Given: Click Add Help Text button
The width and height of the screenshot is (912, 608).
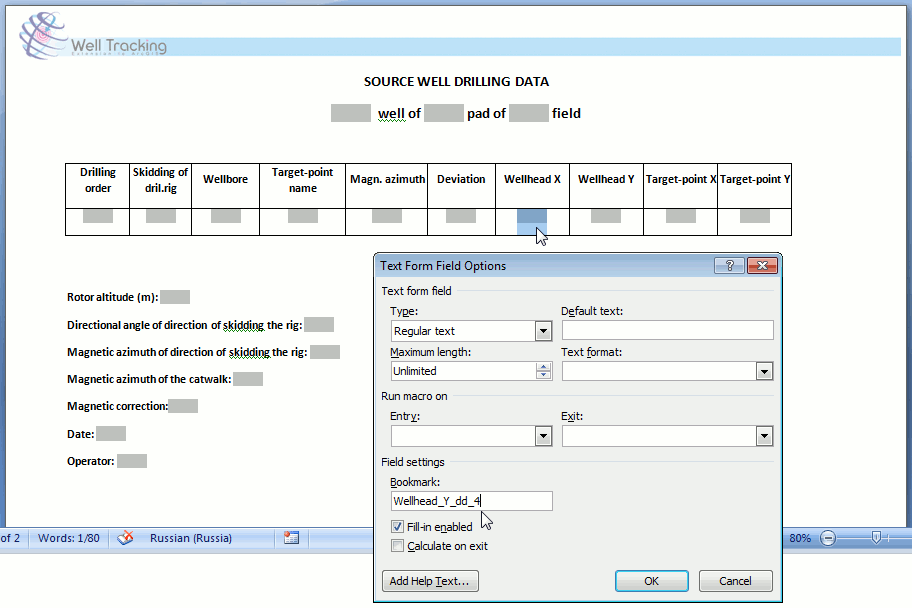Looking at the screenshot, I should pos(430,581).
